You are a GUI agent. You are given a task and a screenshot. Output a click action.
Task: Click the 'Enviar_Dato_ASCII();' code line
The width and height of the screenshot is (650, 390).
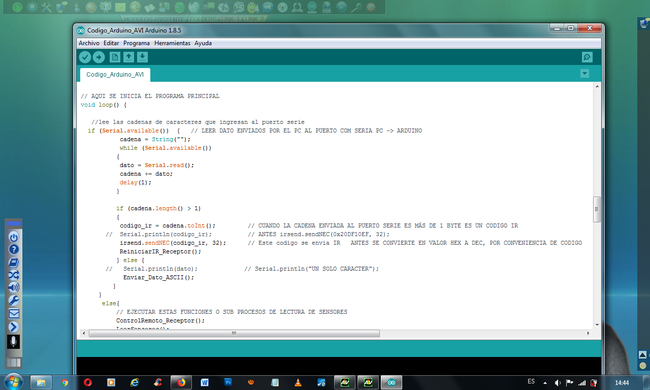click(158, 277)
